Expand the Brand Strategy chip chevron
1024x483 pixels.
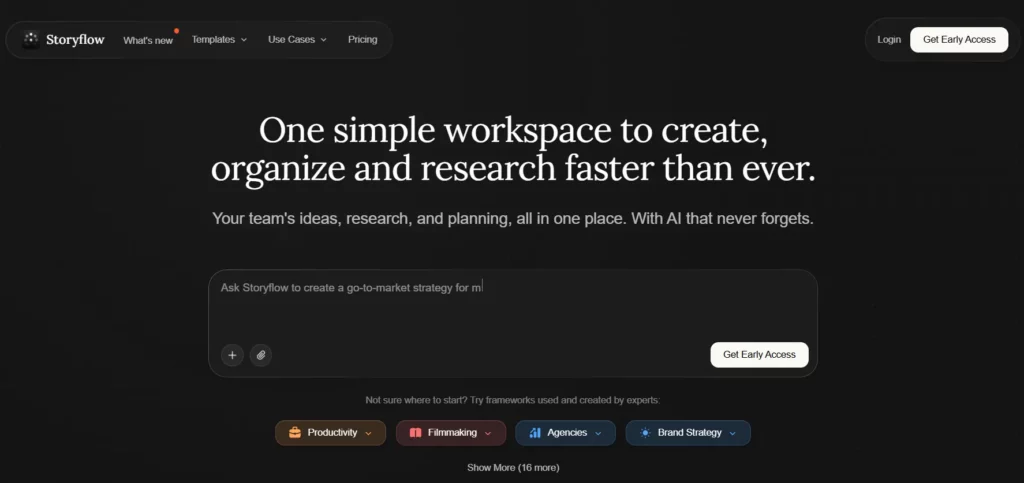tap(733, 433)
